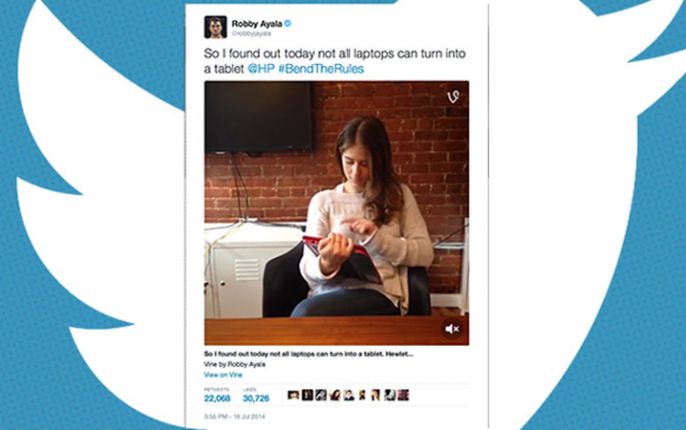Play the embedded Vine video
Screen dimensions: 686x430
[336, 213]
